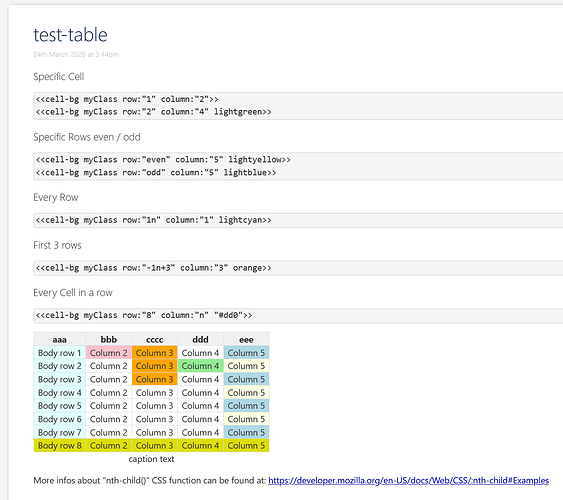The height and width of the screenshot is (500, 563).
Task: Click the table's caption text
Action: pos(151,459)
